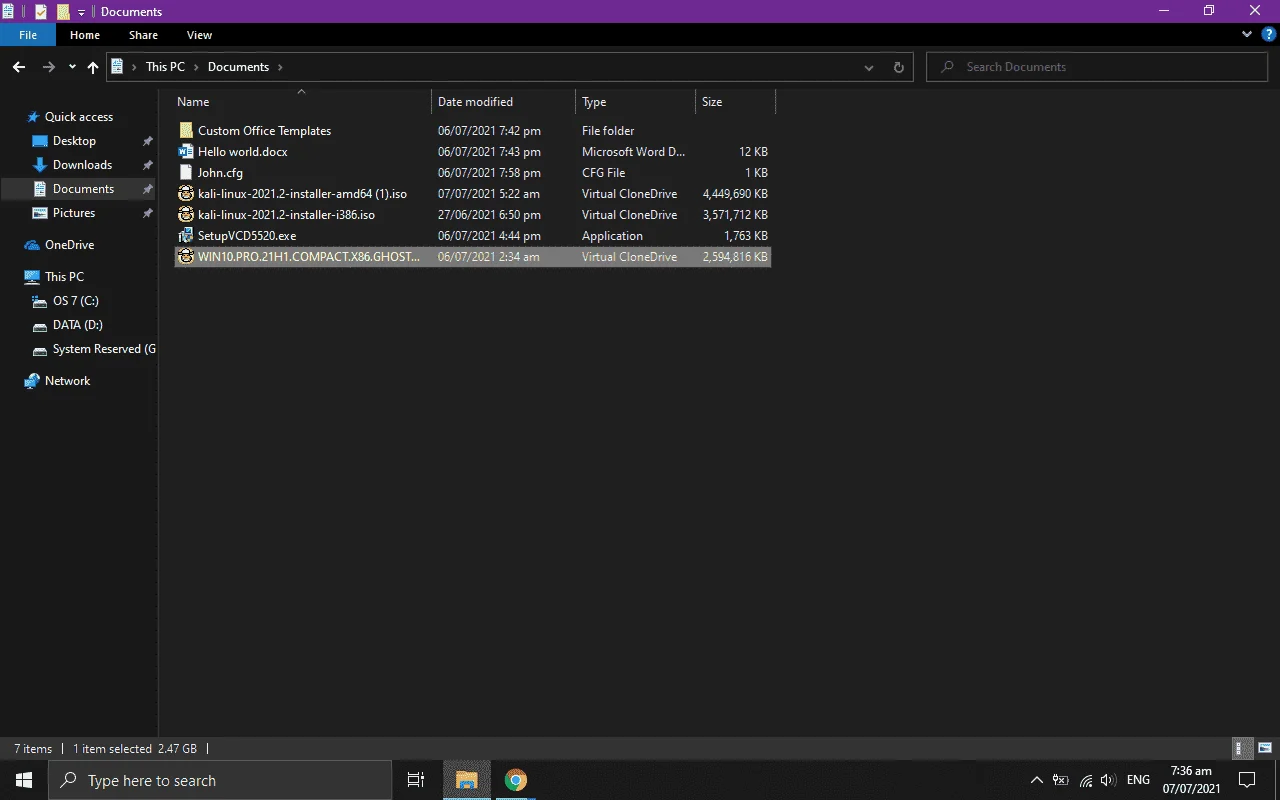
Task: Open Pictures in the navigation pane
Action: [74, 213]
